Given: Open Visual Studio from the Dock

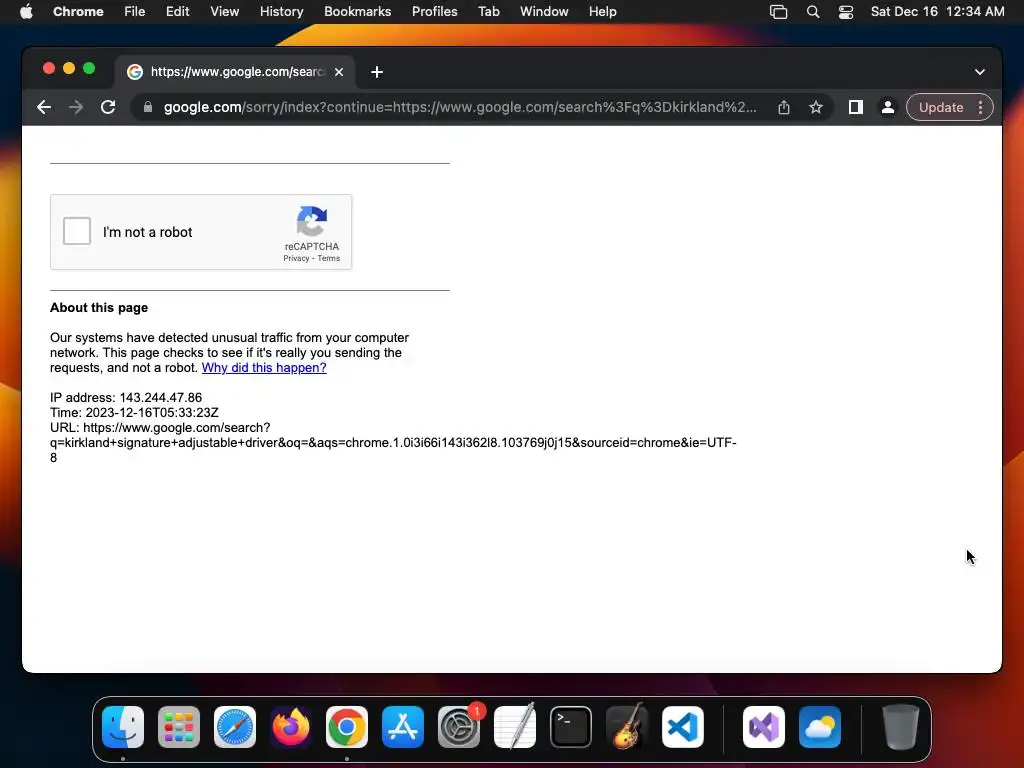Looking at the screenshot, I should pos(764,727).
